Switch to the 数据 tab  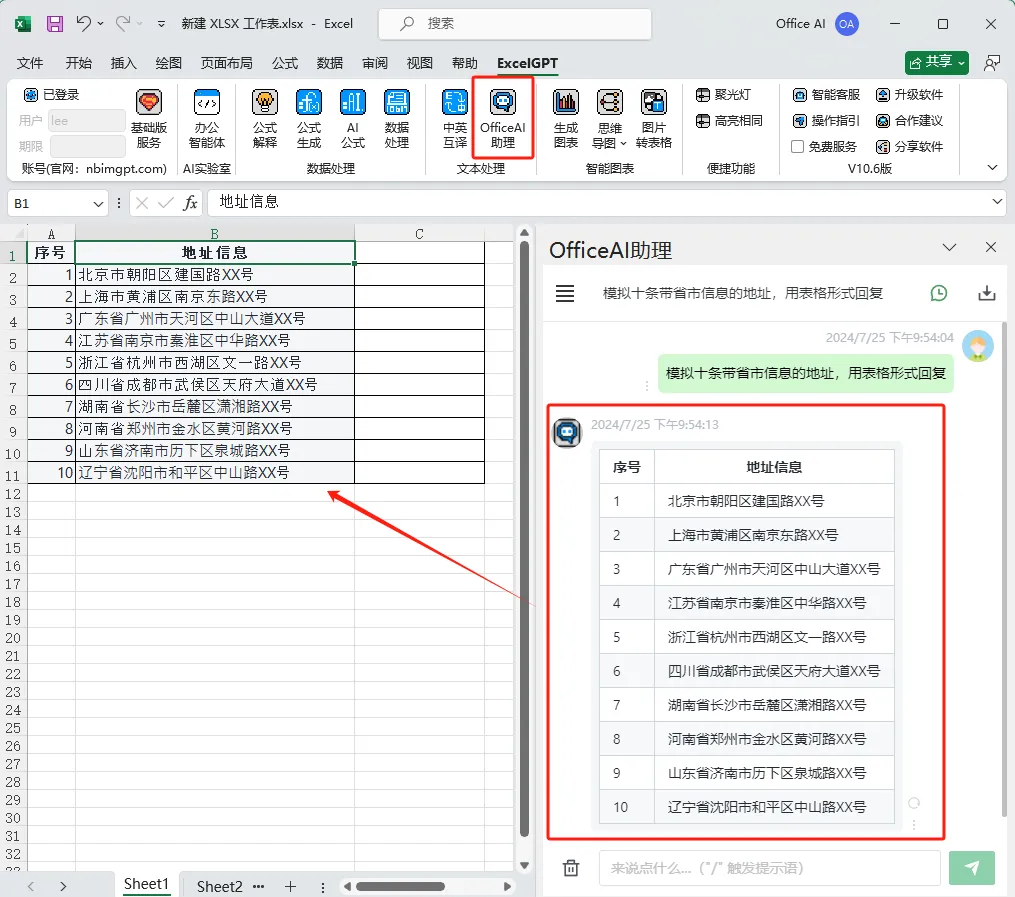click(329, 63)
